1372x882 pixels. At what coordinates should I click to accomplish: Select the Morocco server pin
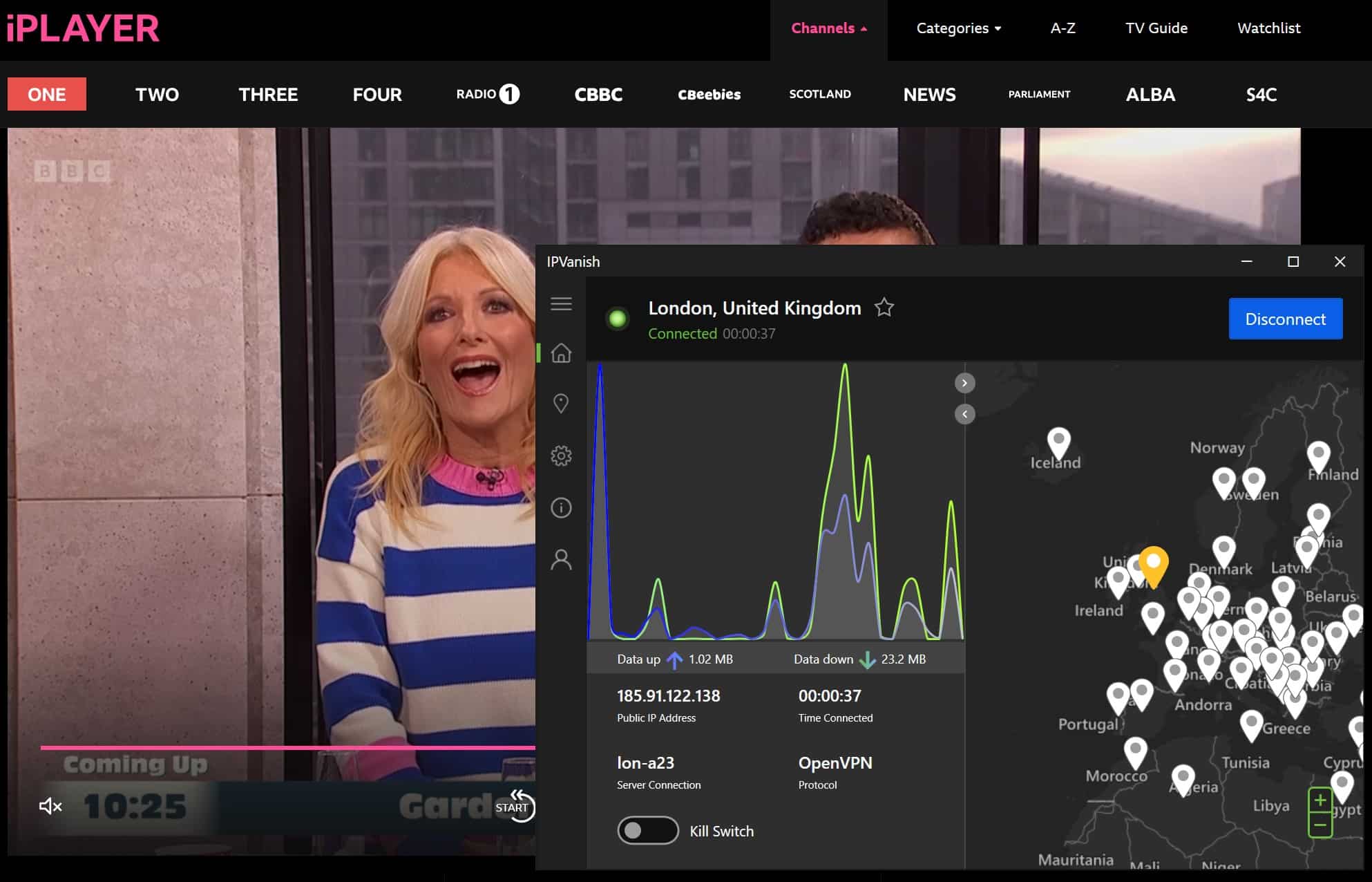(1135, 753)
